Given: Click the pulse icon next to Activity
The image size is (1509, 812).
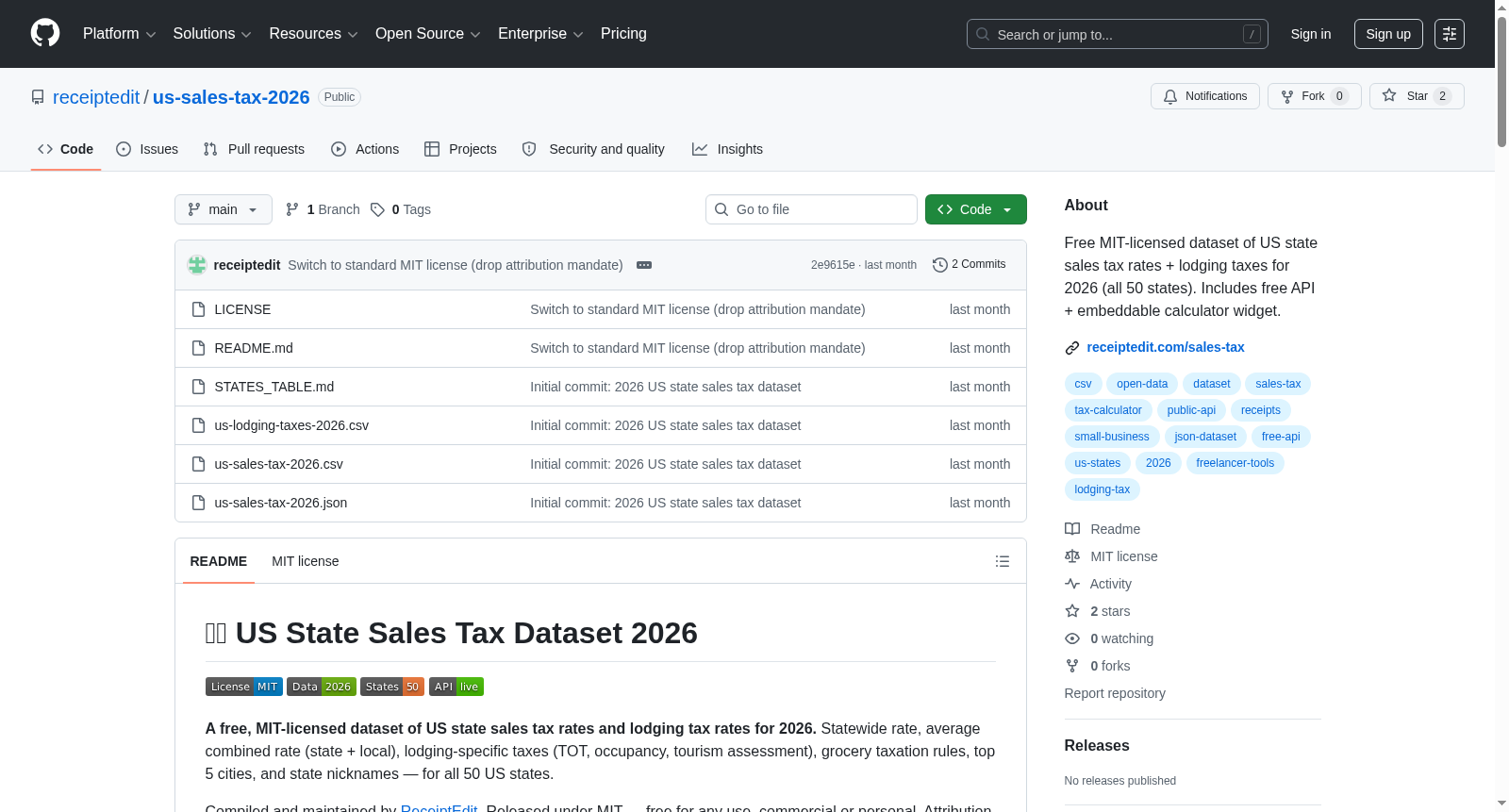Looking at the screenshot, I should pos(1072,584).
